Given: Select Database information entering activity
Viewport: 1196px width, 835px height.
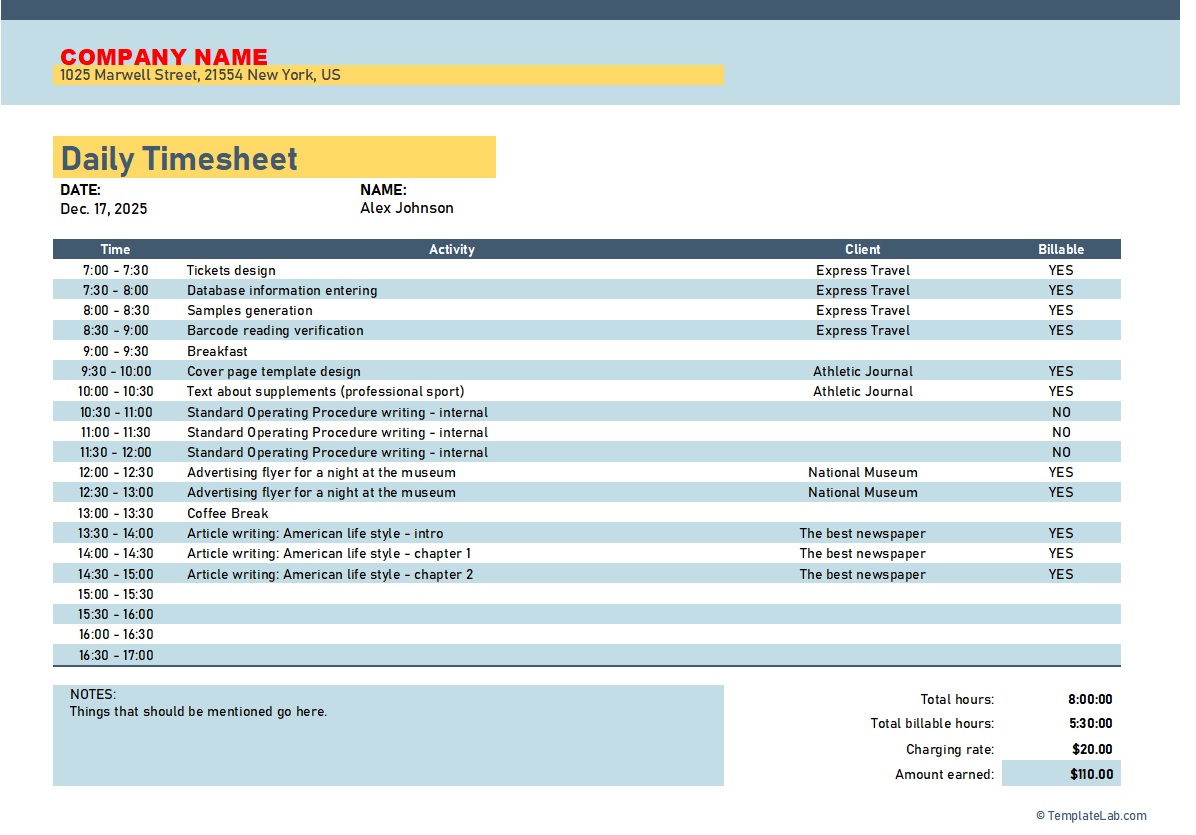Looking at the screenshot, I should 282,291.
